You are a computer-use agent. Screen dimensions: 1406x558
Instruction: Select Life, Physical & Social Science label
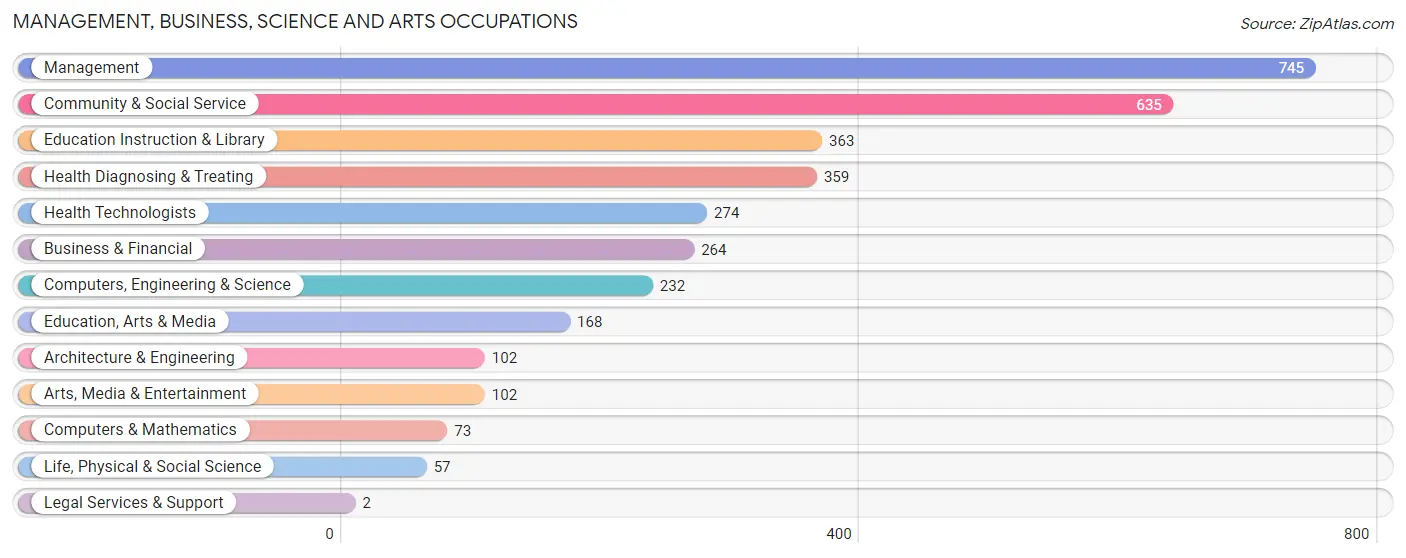[152, 467]
